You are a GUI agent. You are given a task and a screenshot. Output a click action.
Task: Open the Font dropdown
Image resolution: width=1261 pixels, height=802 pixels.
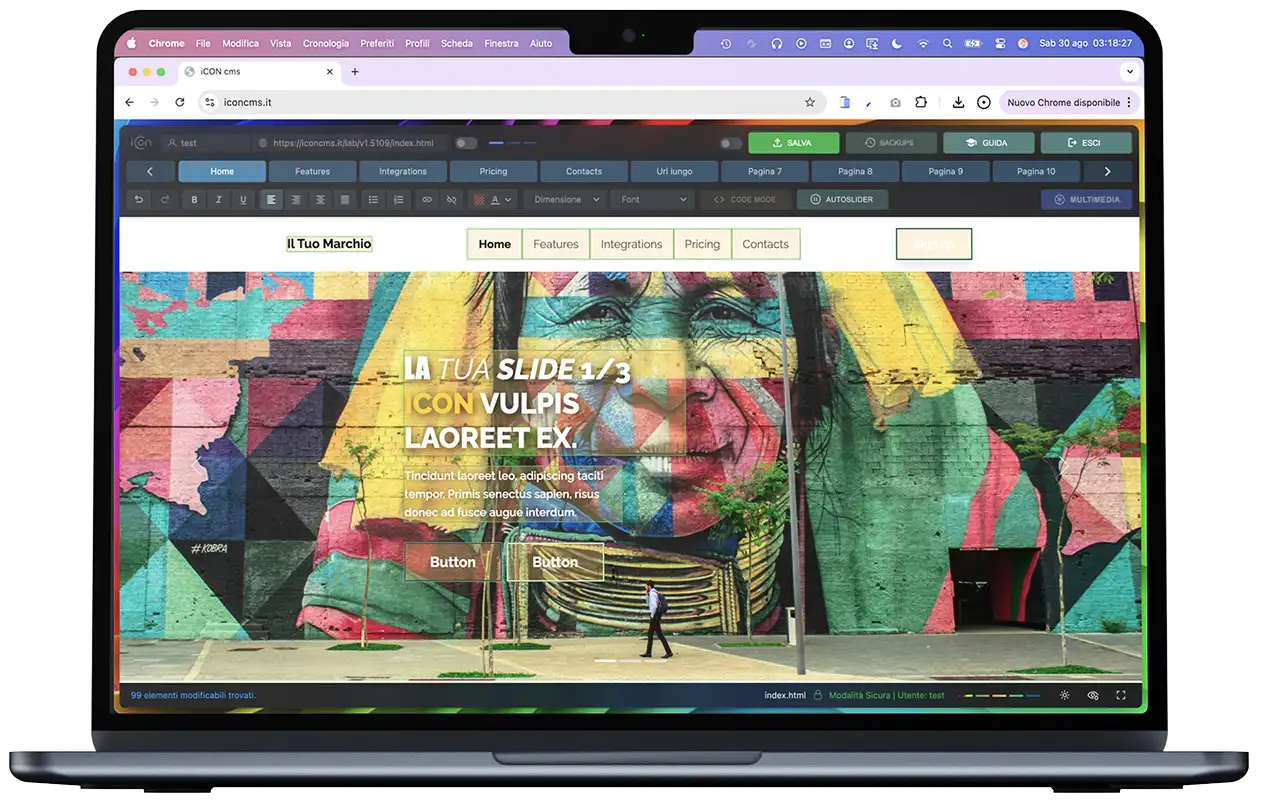point(654,200)
